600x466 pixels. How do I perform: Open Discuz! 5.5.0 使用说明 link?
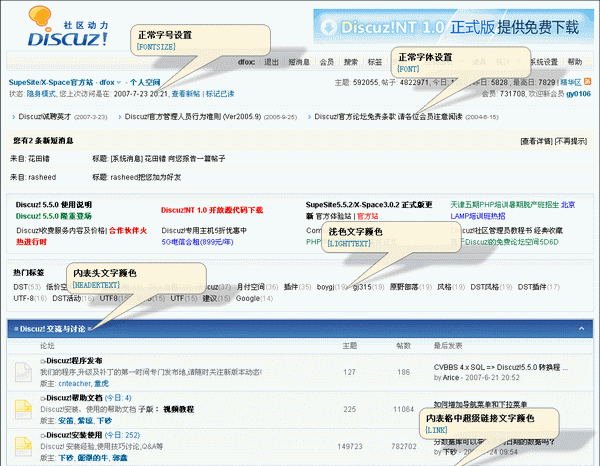[54, 205]
